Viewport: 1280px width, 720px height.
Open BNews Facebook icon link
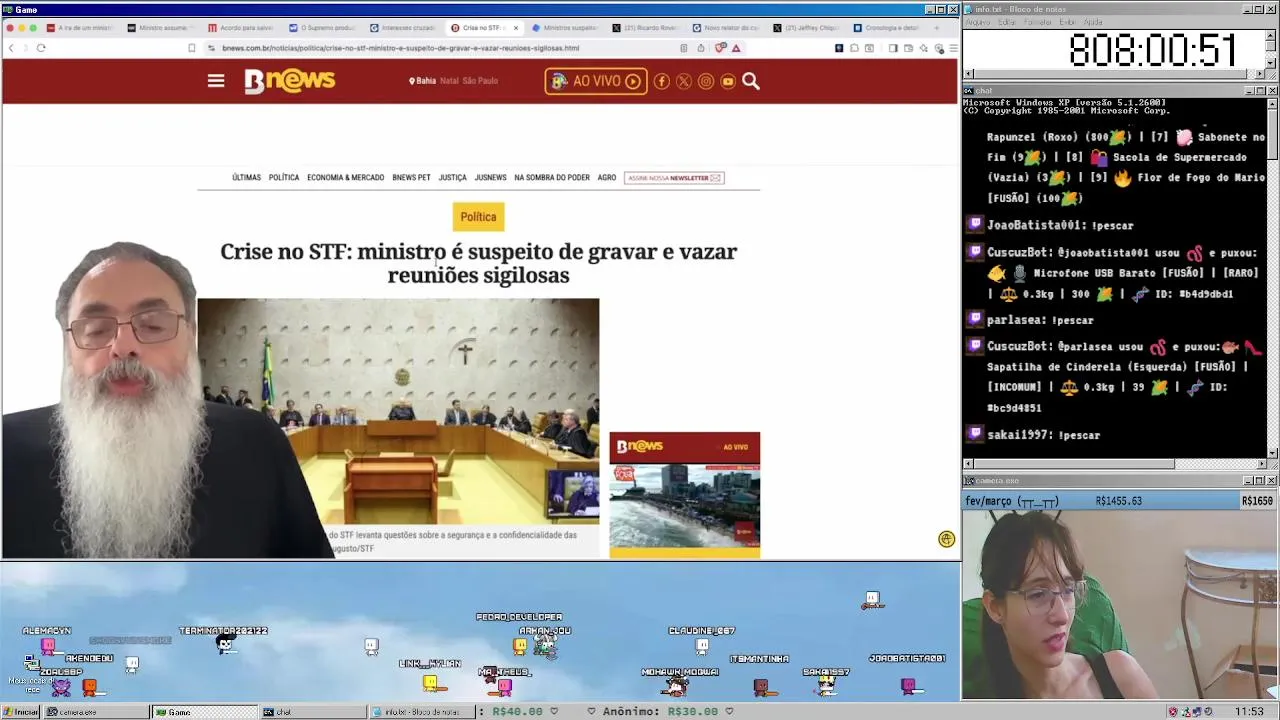click(661, 81)
